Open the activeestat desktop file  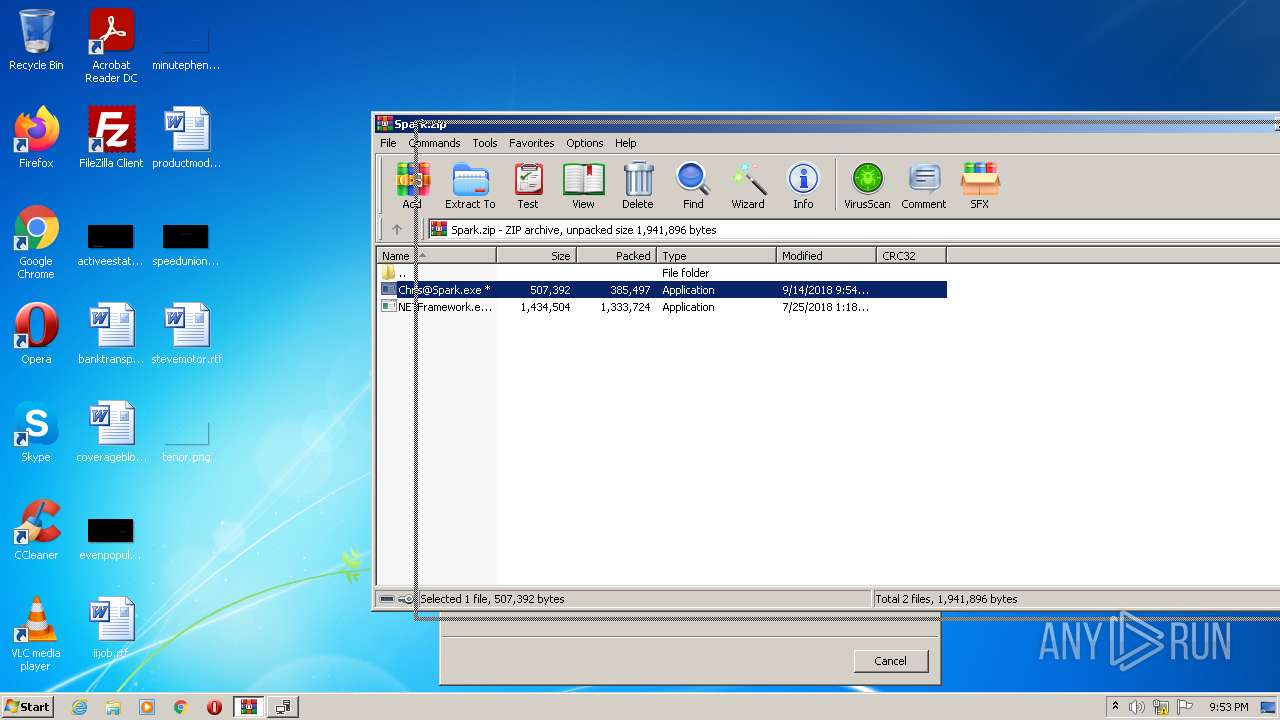click(x=111, y=246)
